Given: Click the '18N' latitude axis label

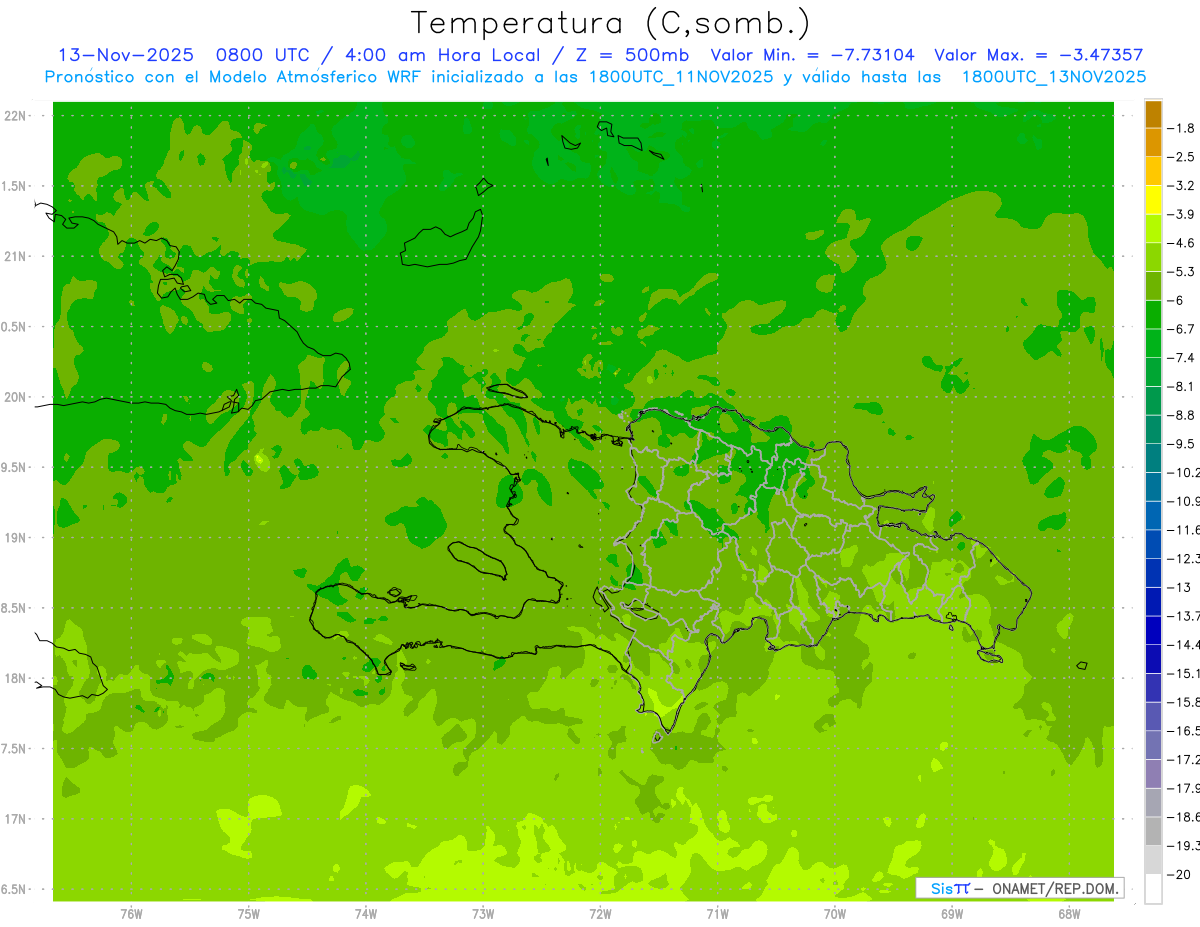Looking at the screenshot, I should point(14,678).
